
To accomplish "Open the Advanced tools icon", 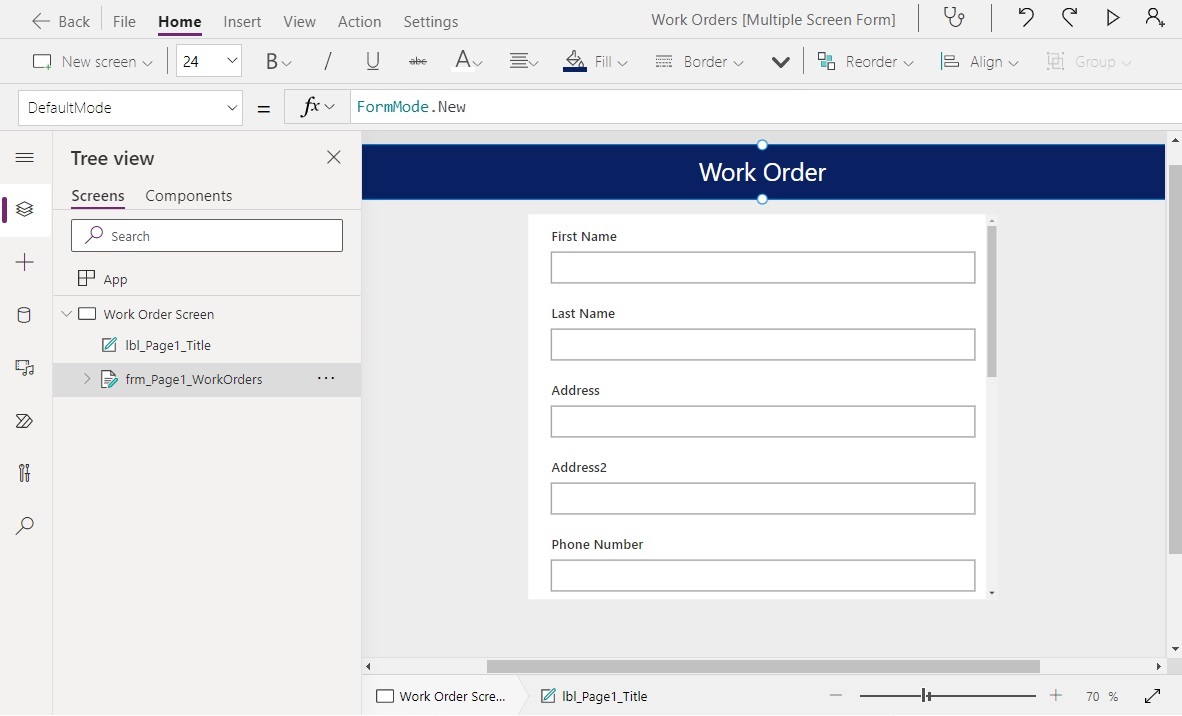I will [25, 473].
